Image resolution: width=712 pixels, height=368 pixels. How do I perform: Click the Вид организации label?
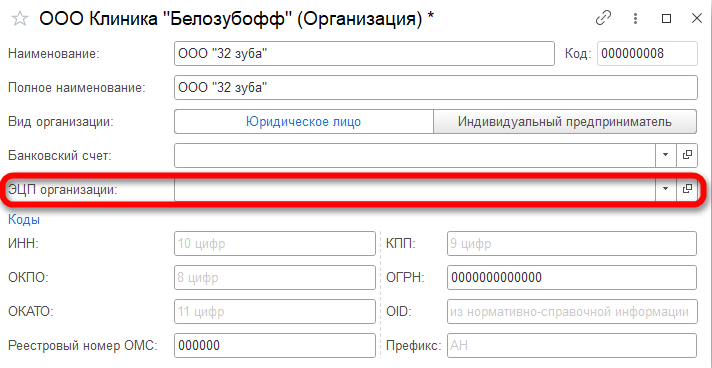click(x=61, y=122)
